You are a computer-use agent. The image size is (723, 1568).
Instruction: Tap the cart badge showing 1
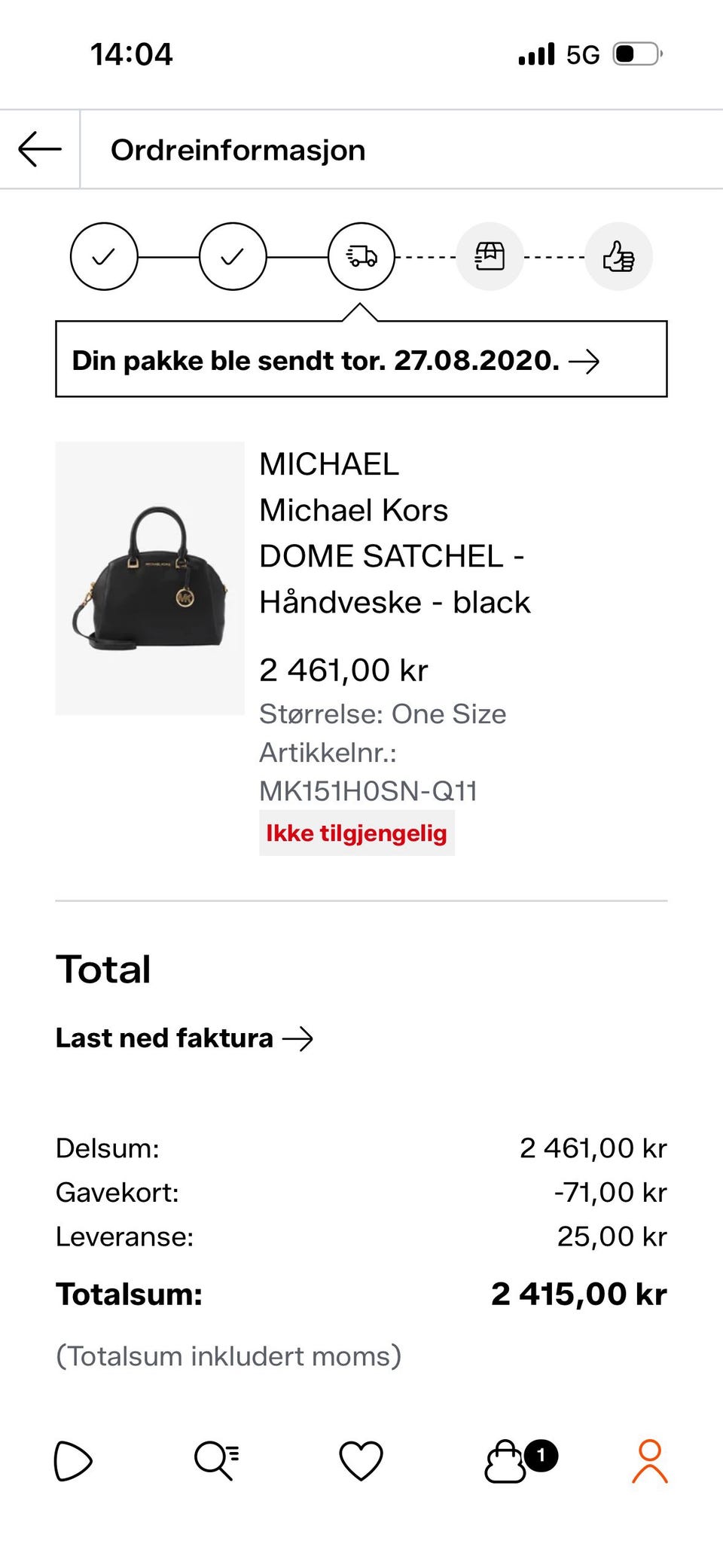[x=541, y=1455]
